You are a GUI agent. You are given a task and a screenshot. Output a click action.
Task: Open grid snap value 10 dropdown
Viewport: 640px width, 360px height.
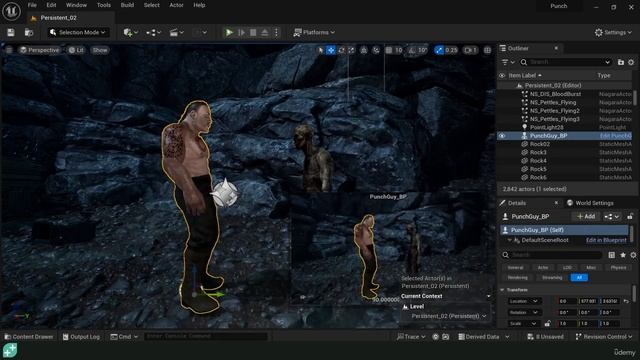click(399, 50)
